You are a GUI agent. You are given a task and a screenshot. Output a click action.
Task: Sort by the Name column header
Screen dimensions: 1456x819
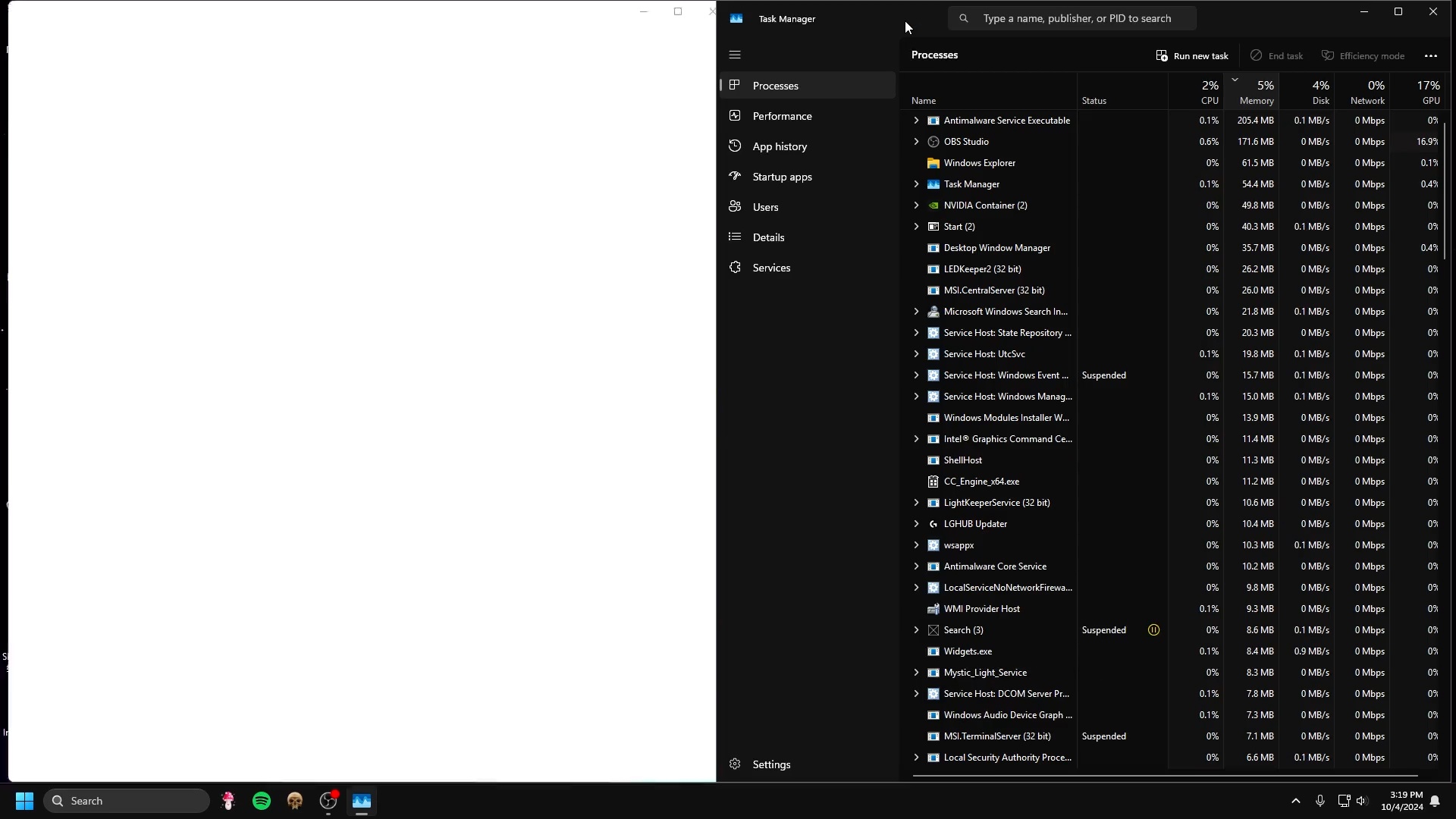click(x=990, y=92)
